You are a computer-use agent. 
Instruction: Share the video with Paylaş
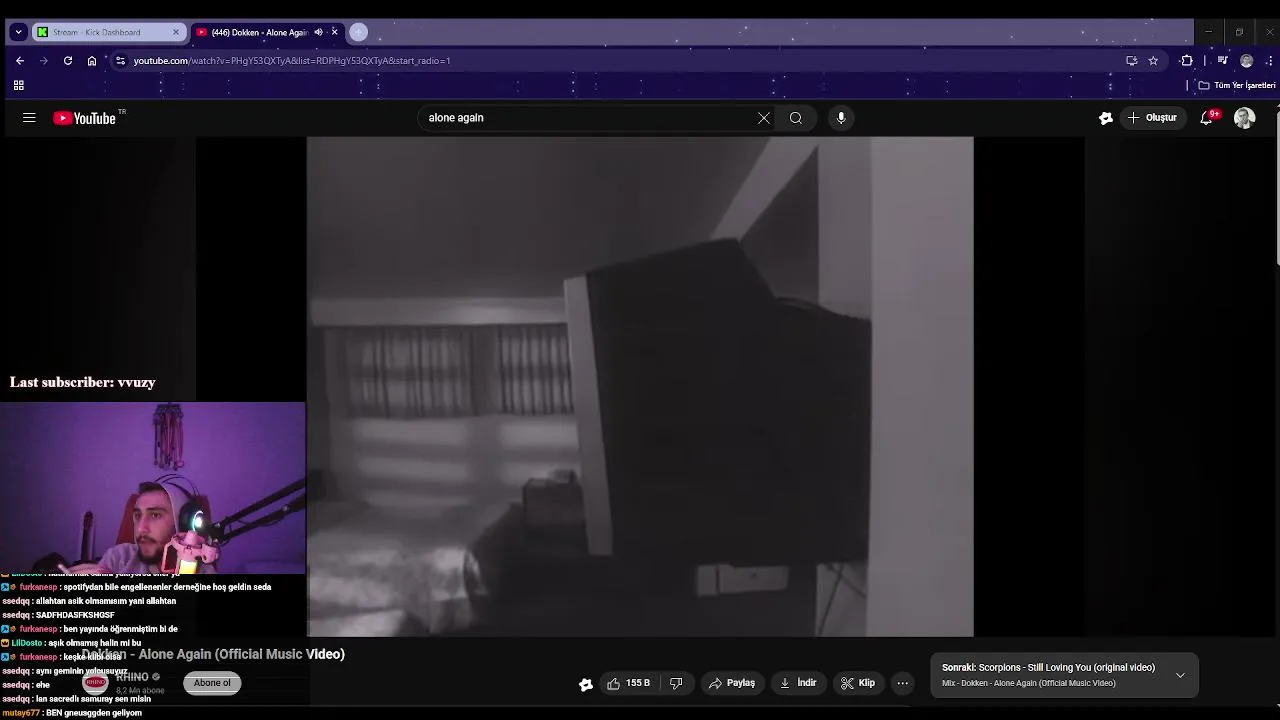tap(732, 684)
